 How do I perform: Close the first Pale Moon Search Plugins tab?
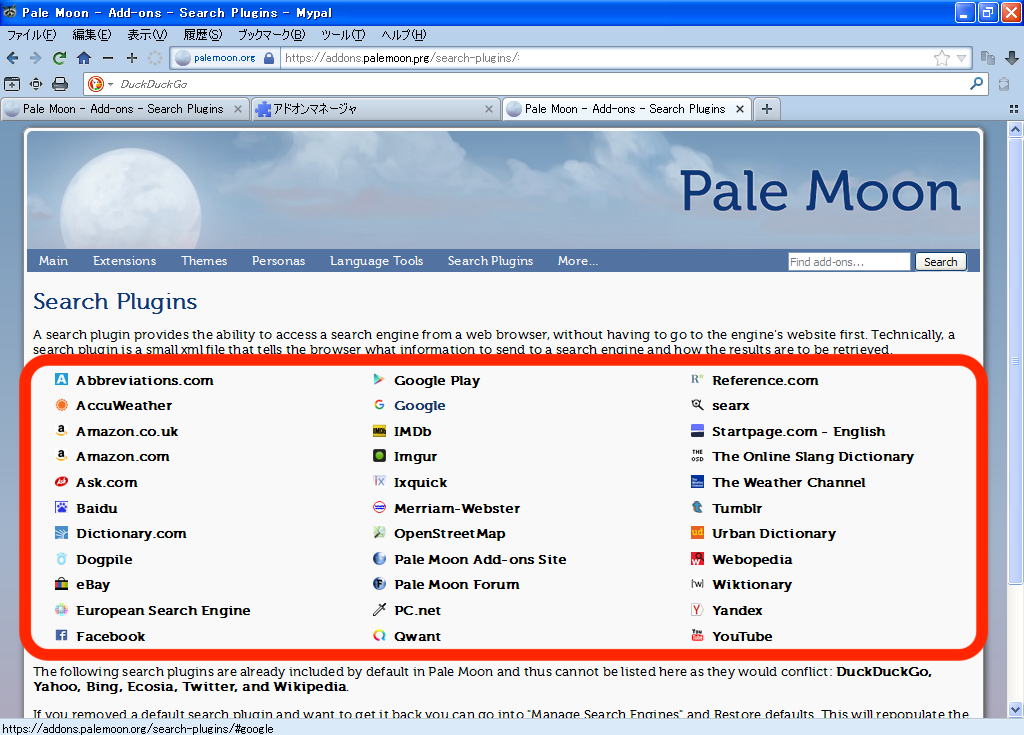click(x=238, y=109)
